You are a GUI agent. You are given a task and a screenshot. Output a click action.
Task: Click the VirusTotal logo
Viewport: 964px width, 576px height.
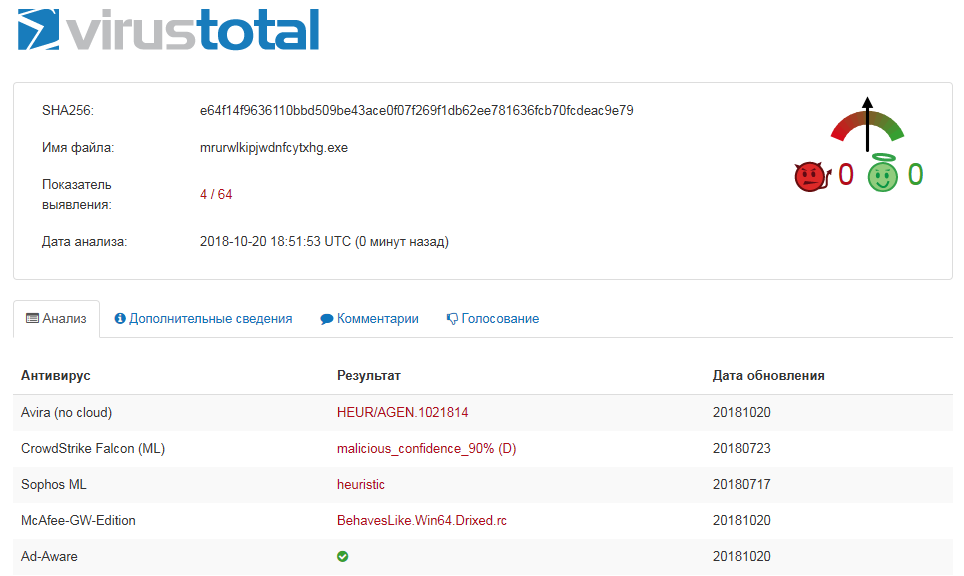(x=168, y=30)
